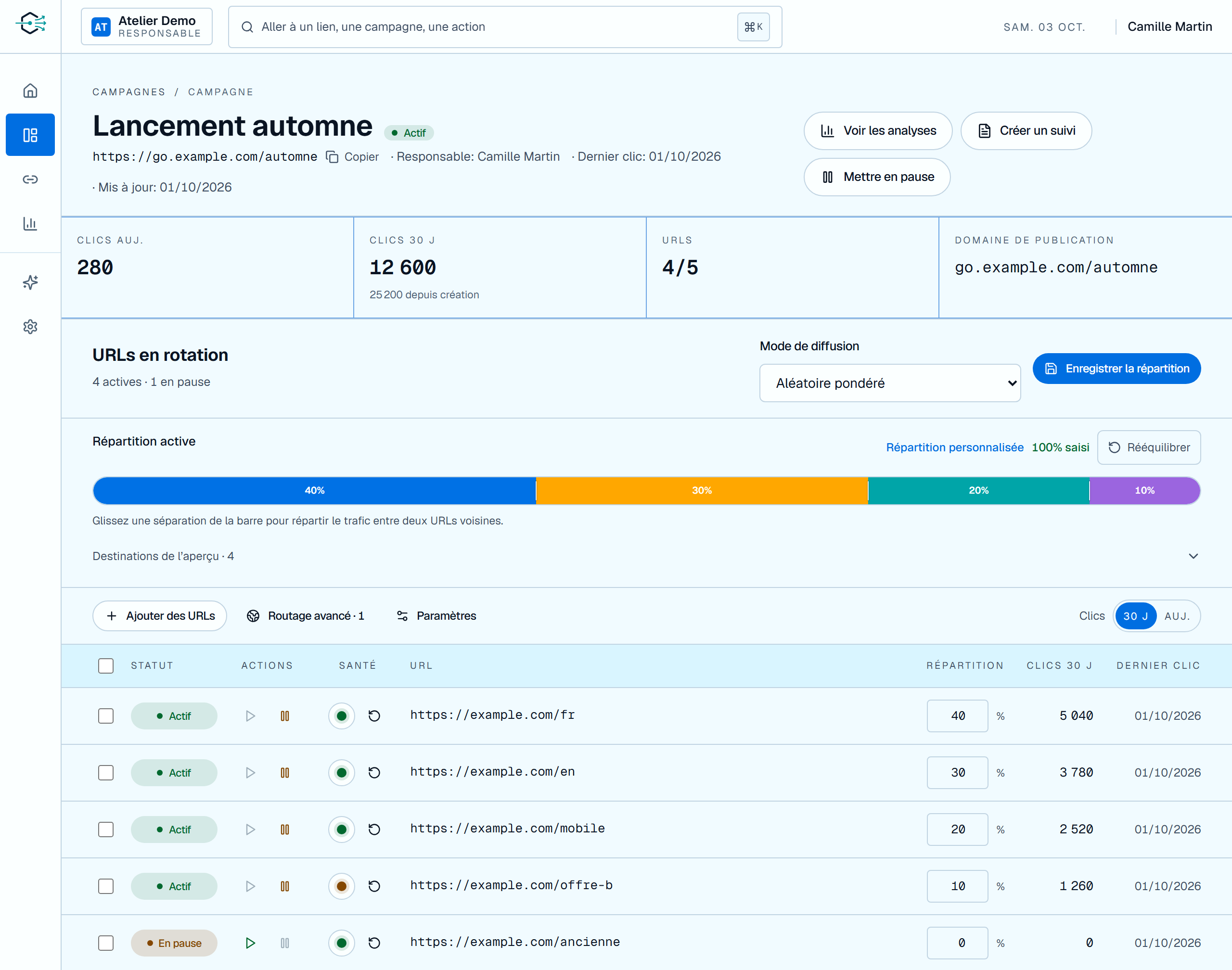This screenshot has height=970, width=1232.
Task: Open the home icon in sidebar
Action: pos(30,91)
